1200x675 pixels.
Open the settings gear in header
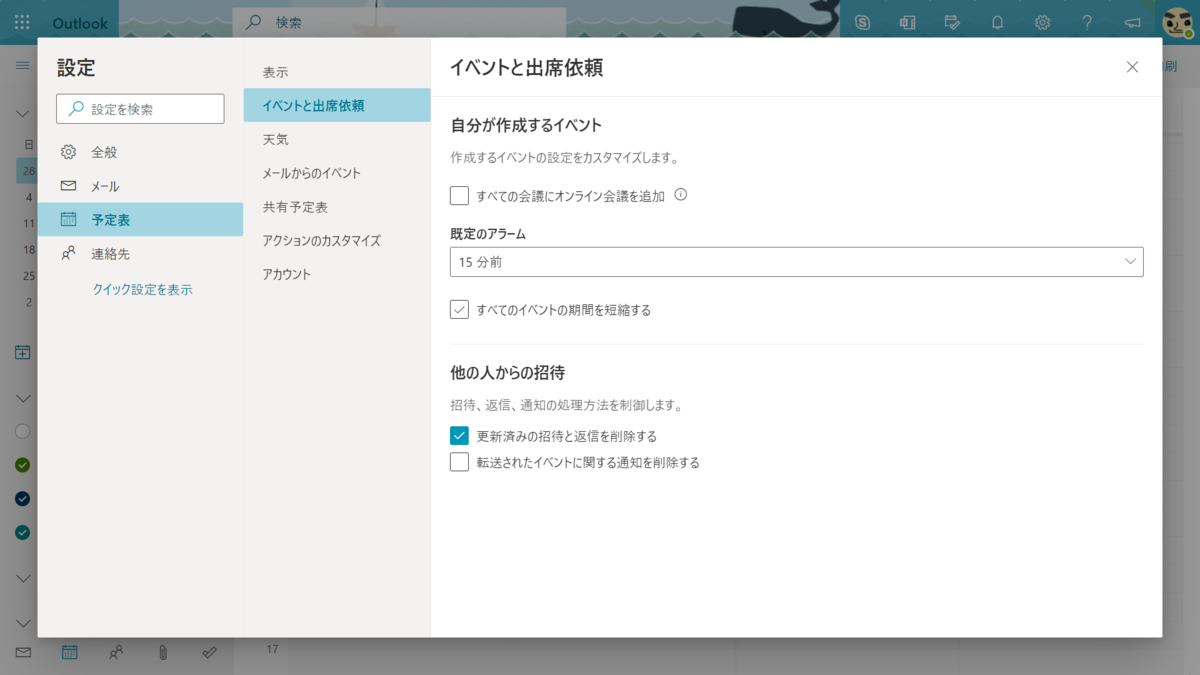[x=1042, y=22]
